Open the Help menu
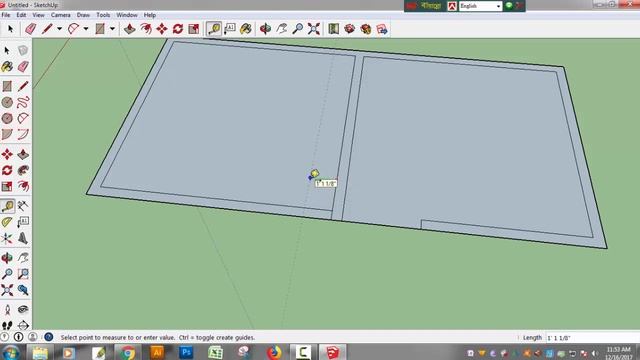 tap(150, 15)
